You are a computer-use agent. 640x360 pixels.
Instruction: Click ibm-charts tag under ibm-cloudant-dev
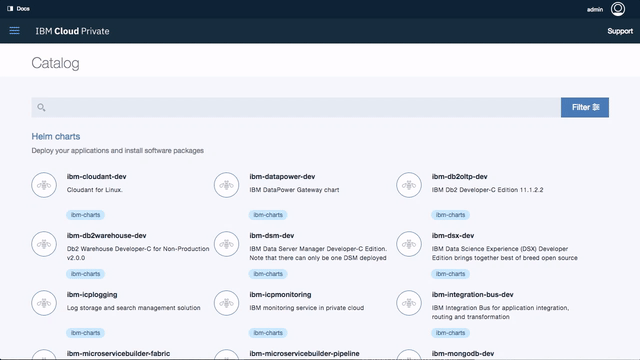[x=85, y=215]
